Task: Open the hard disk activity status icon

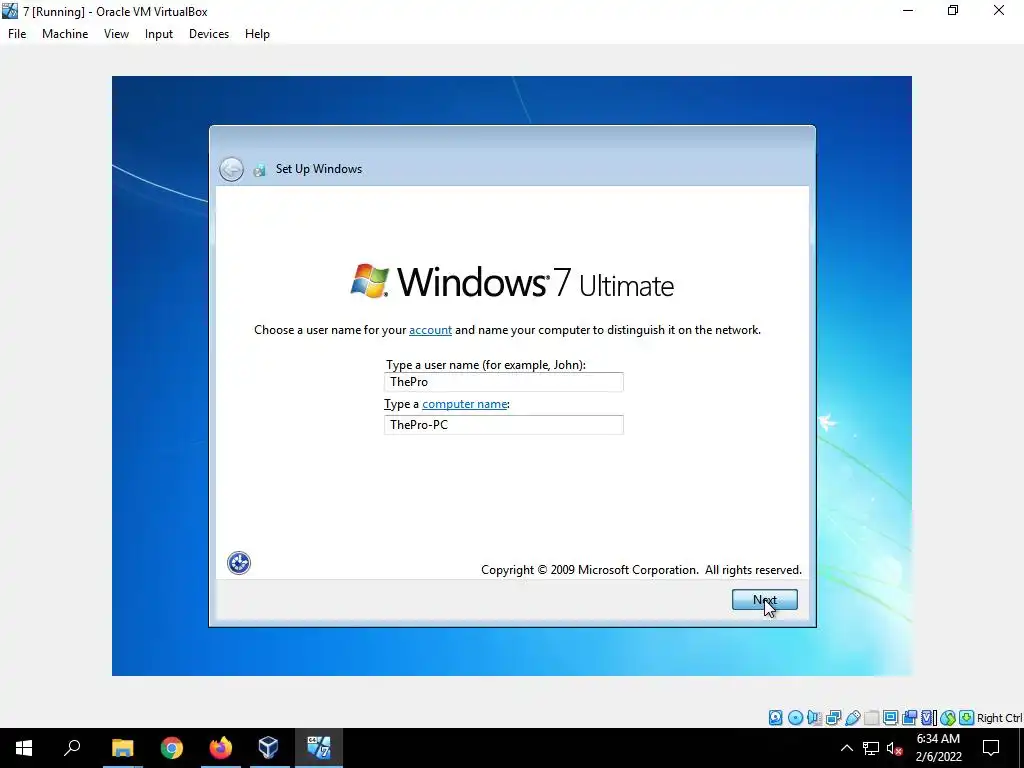Action: (x=775, y=718)
